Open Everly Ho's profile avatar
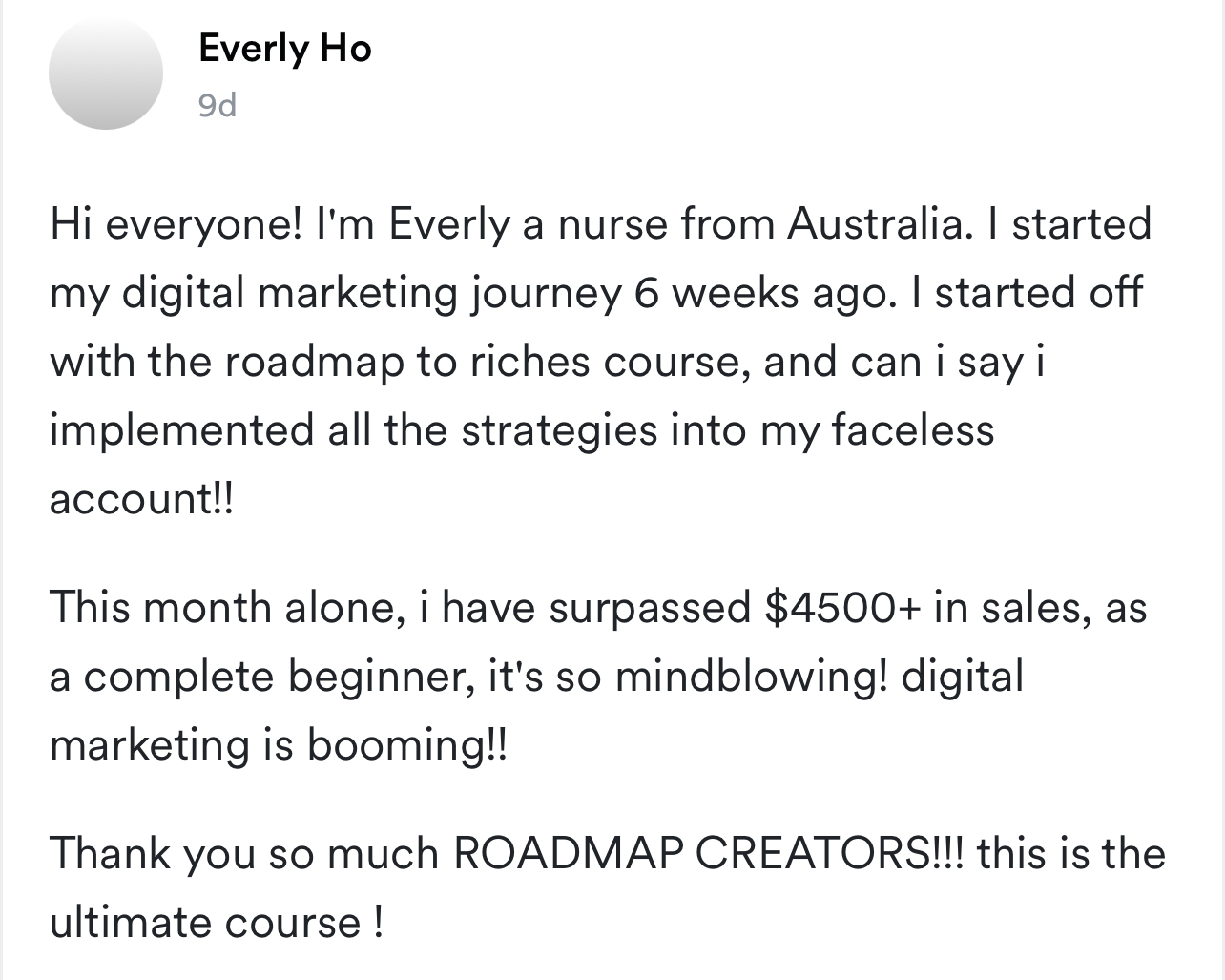The width and height of the screenshot is (1225, 980). pyautogui.click(x=106, y=73)
